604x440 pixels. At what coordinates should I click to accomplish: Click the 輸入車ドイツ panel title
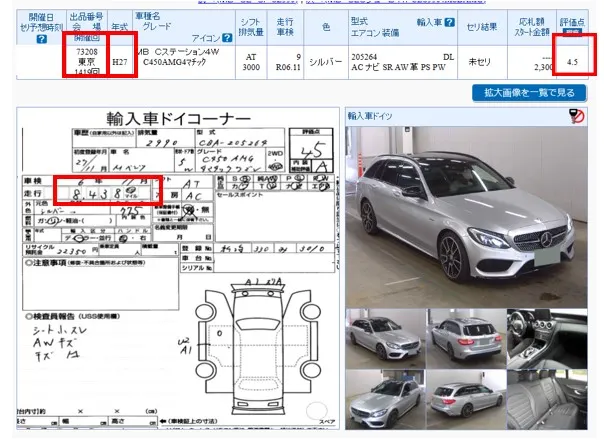(370, 116)
